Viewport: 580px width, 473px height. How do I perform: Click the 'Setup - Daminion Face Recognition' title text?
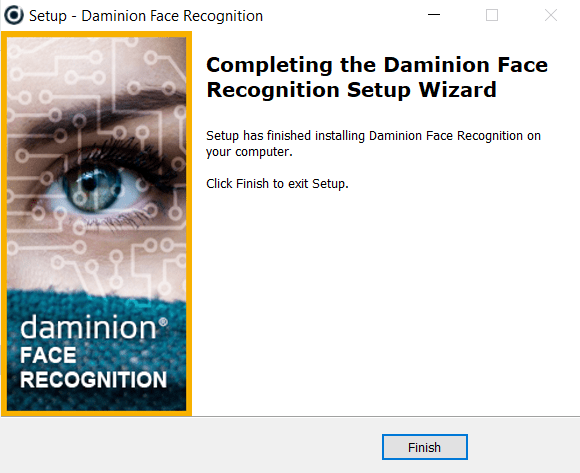click(x=146, y=16)
